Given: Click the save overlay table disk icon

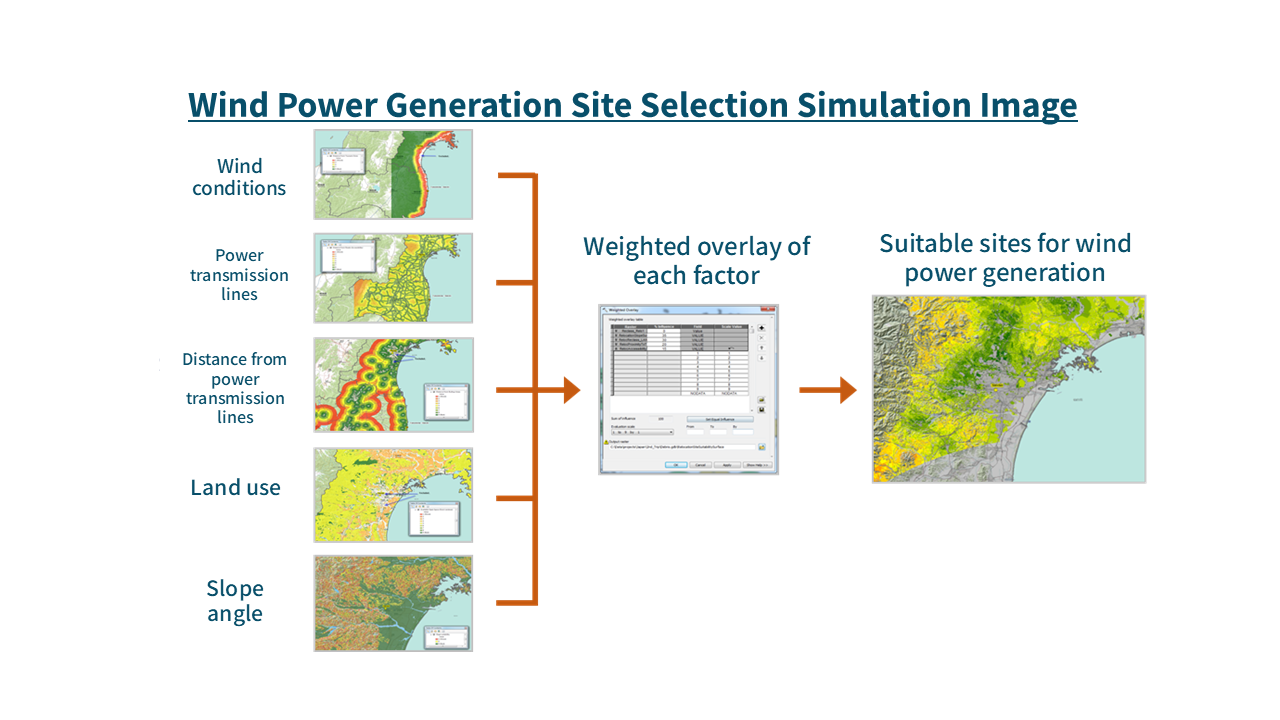Looking at the screenshot, I should click(x=761, y=410).
